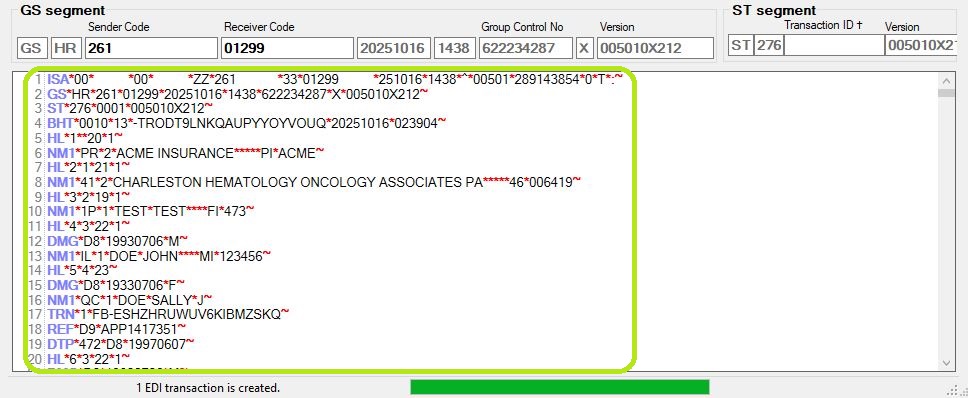
Task: Click the Transaction ID label
Action: coord(824,25)
